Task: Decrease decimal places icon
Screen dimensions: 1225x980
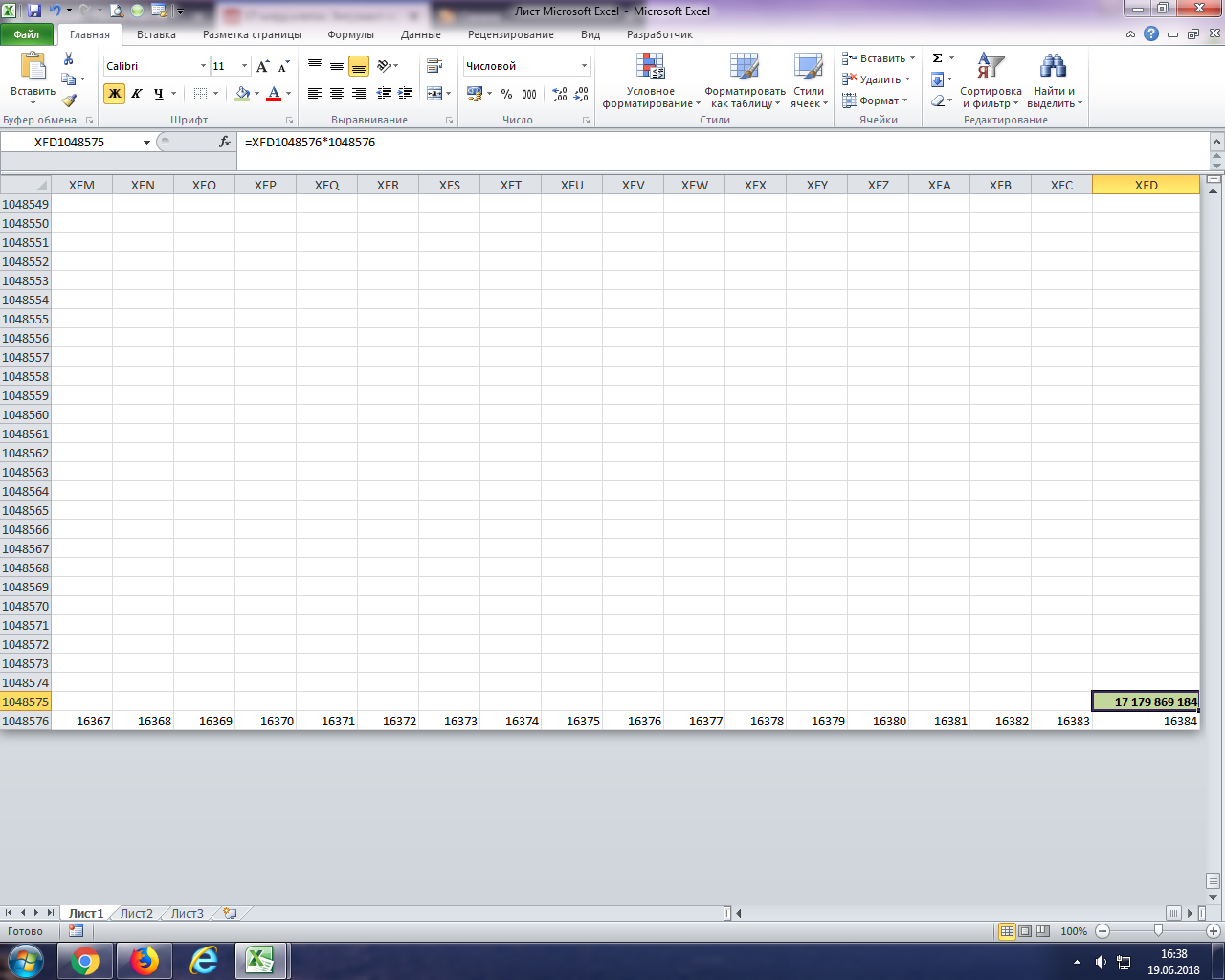Action: [x=581, y=94]
